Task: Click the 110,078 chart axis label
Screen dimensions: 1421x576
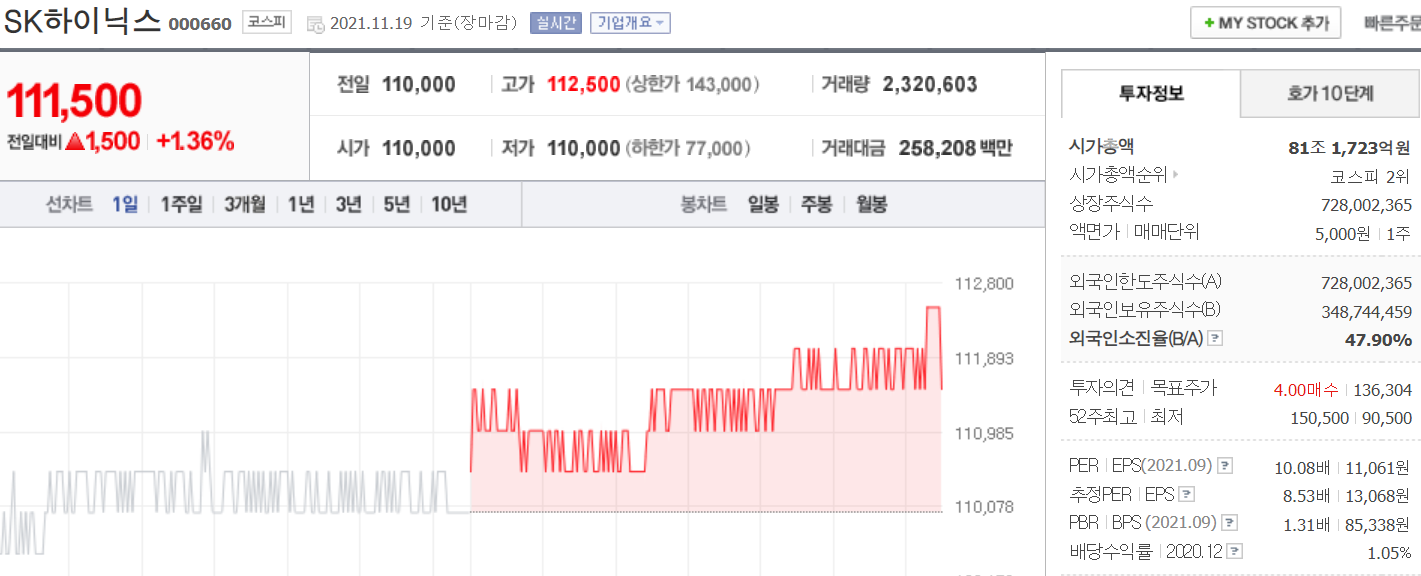Action: [985, 507]
